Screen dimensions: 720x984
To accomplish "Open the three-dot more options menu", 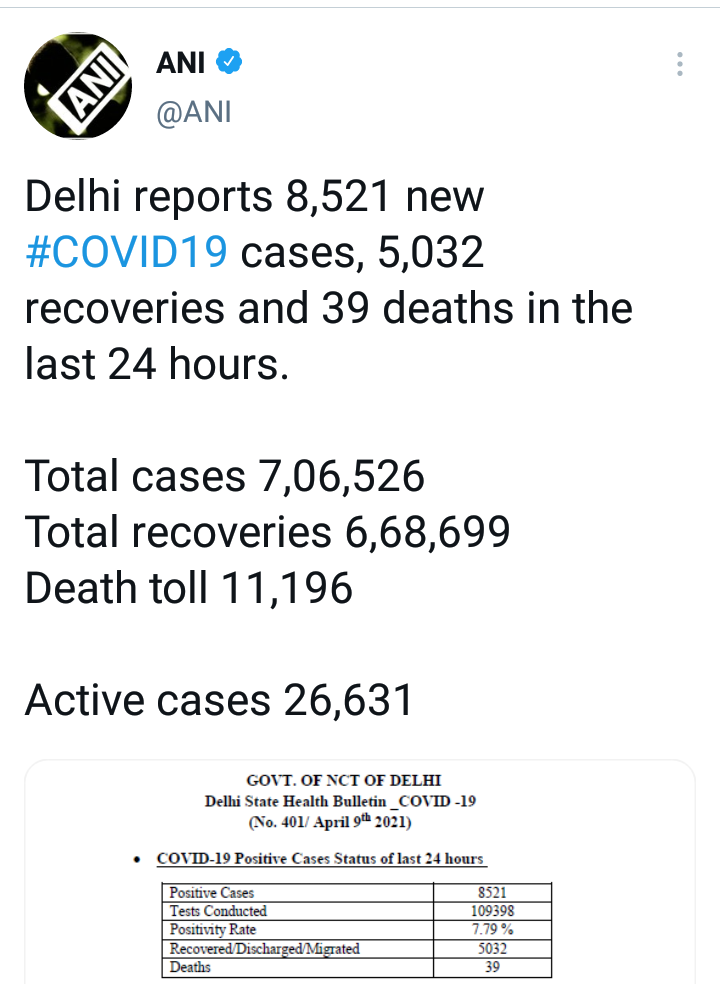I will [x=680, y=66].
